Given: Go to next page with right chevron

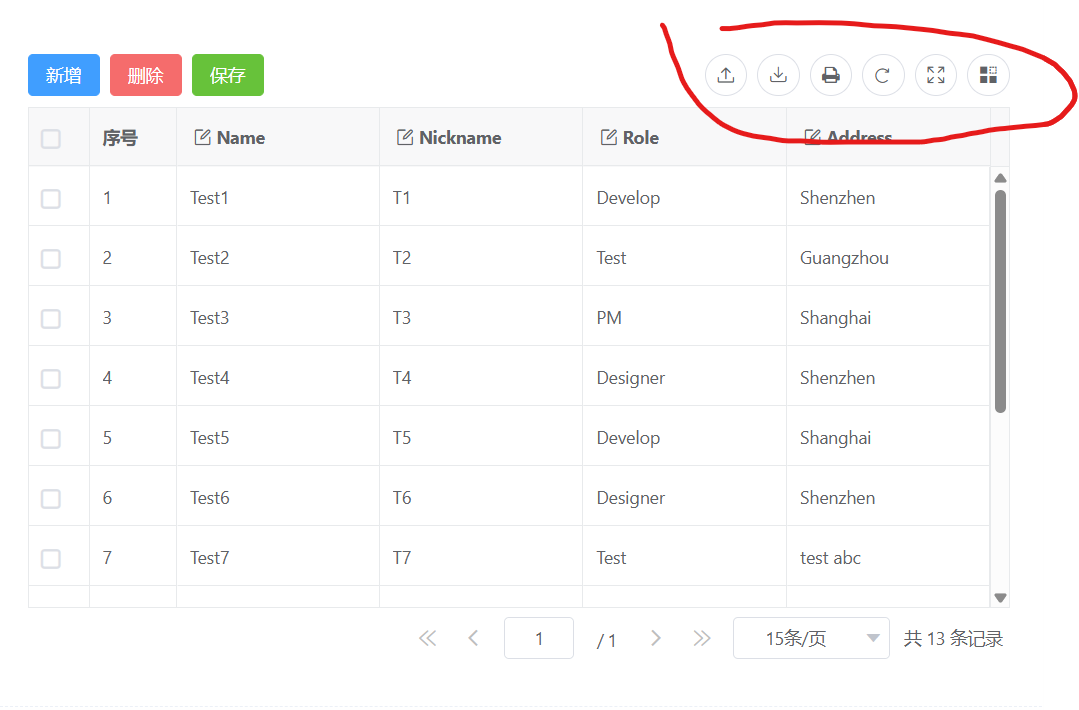Looking at the screenshot, I should pos(656,639).
